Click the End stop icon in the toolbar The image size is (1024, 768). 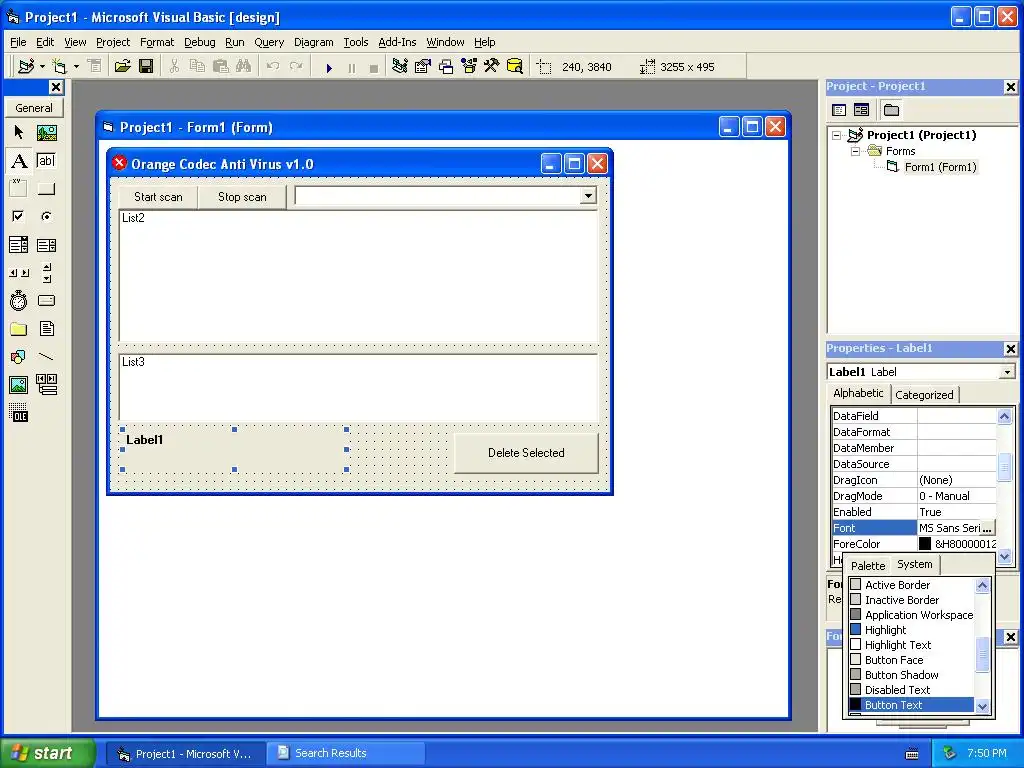(374, 67)
